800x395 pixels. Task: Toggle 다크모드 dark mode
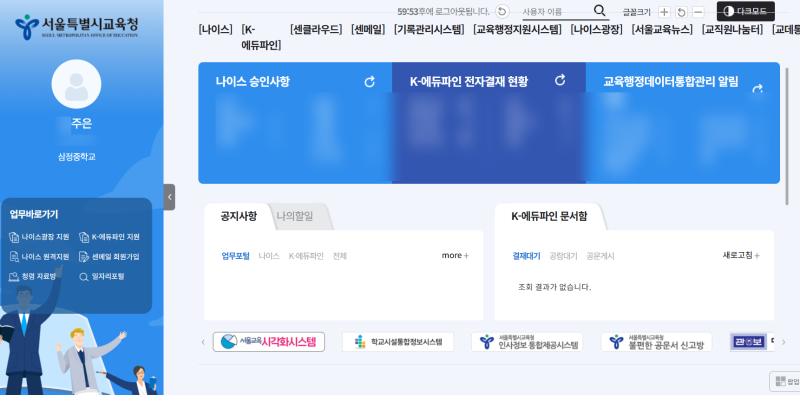click(x=745, y=11)
